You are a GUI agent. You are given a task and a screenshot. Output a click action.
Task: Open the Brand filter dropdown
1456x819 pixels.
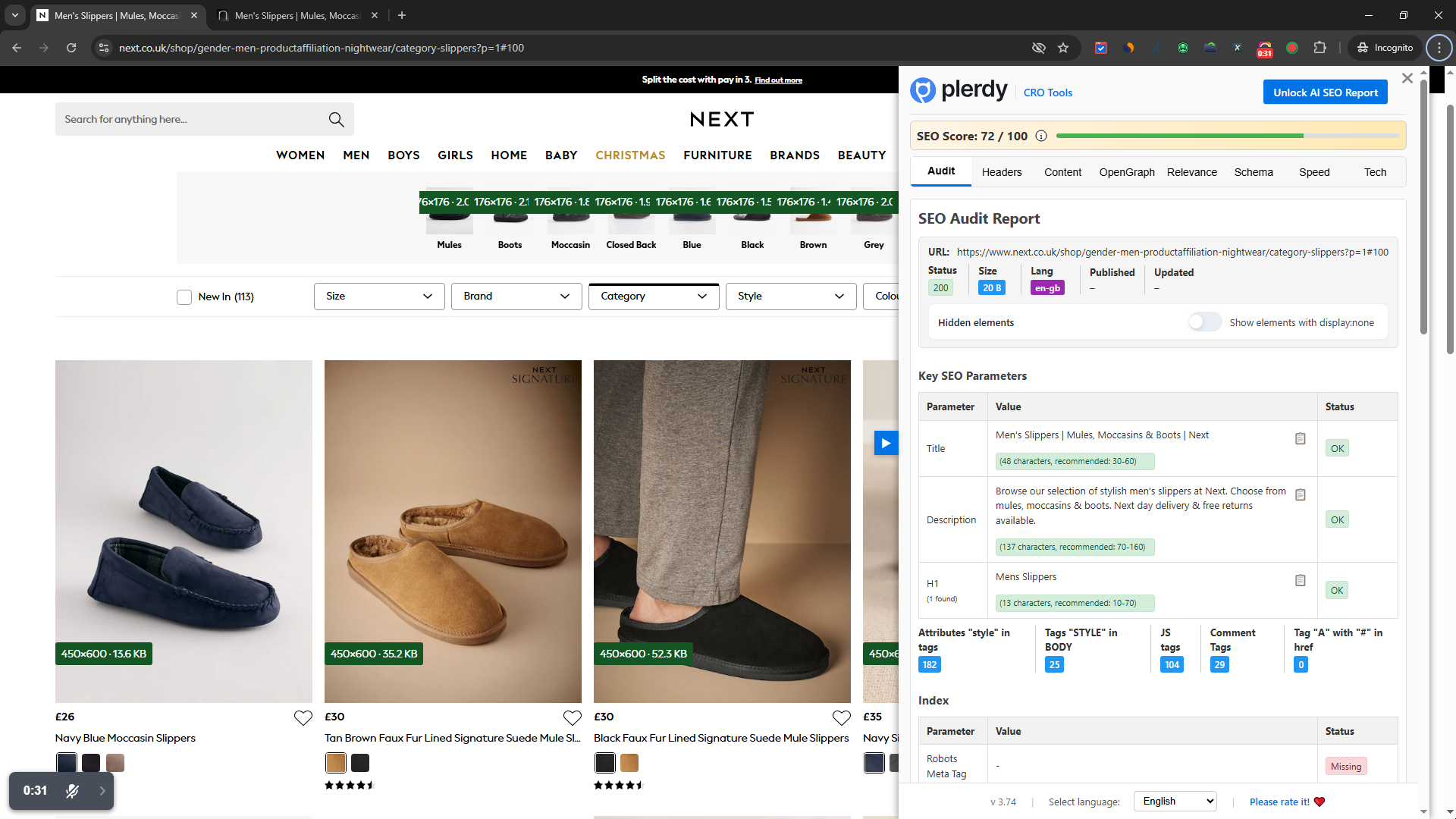coord(516,297)
